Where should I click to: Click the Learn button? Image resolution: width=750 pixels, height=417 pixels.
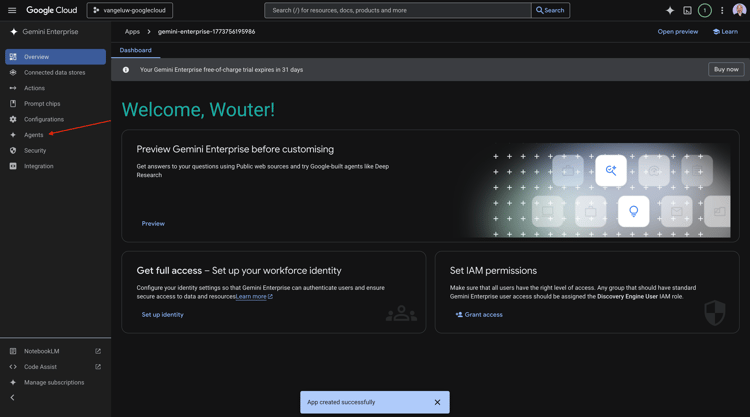tap(725, 32)
